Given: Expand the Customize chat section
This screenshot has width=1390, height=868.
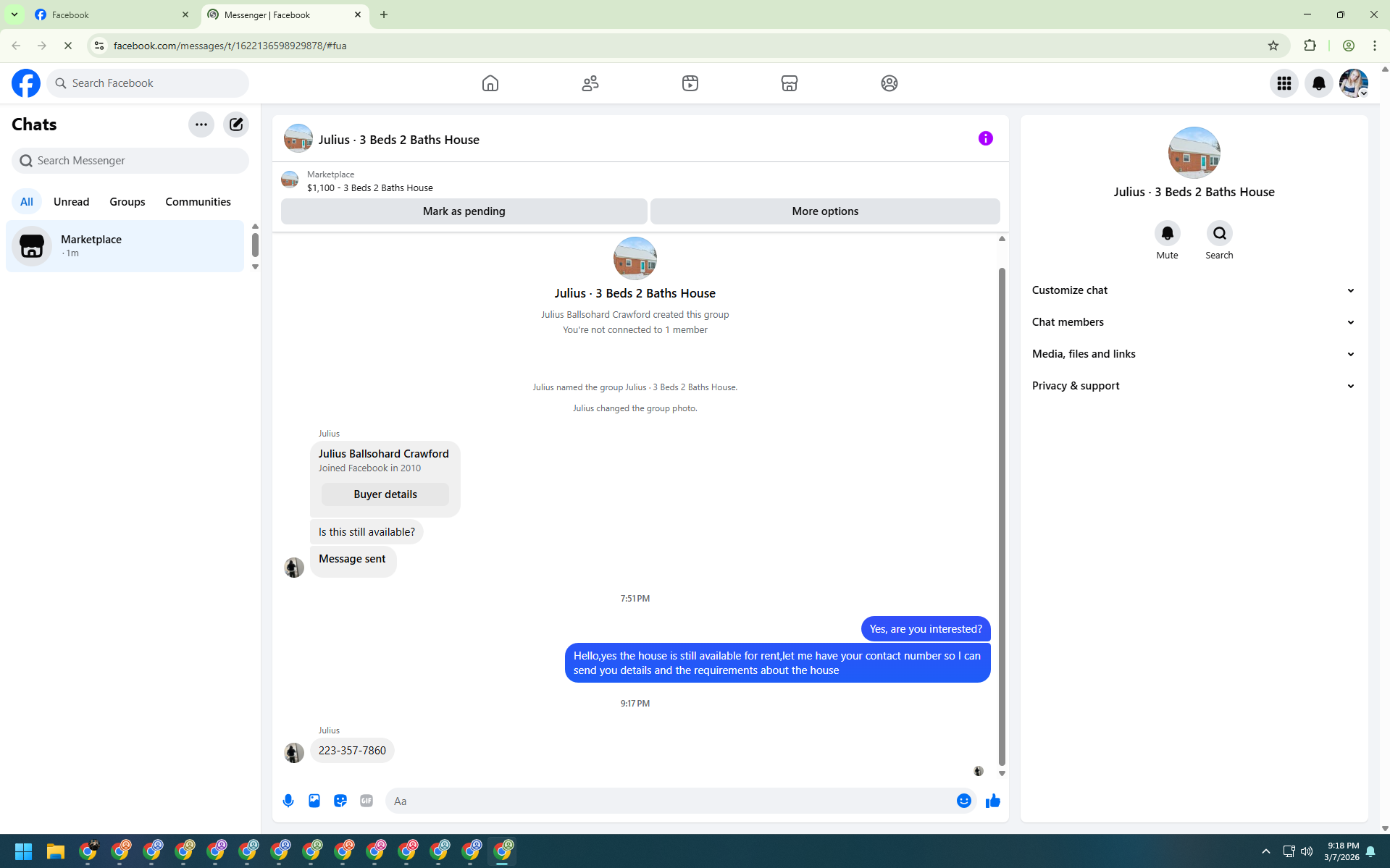Looking at the screenshot, I should [1194, 290].
